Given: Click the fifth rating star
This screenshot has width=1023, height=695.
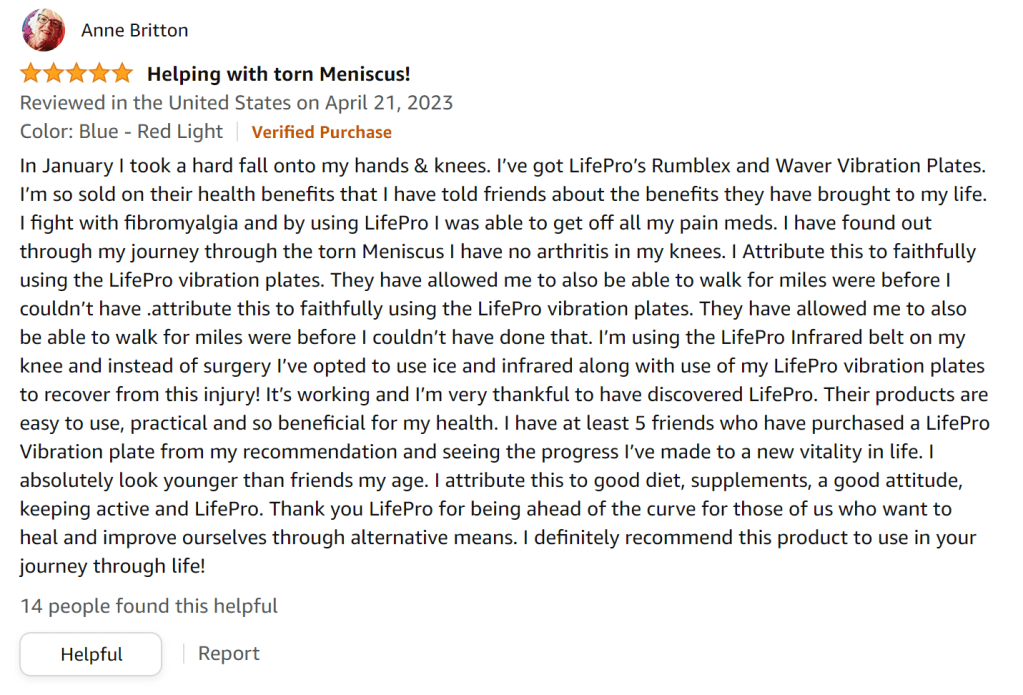Looking at the screenshot, I should pyautogui.click(x=121, y=73).
